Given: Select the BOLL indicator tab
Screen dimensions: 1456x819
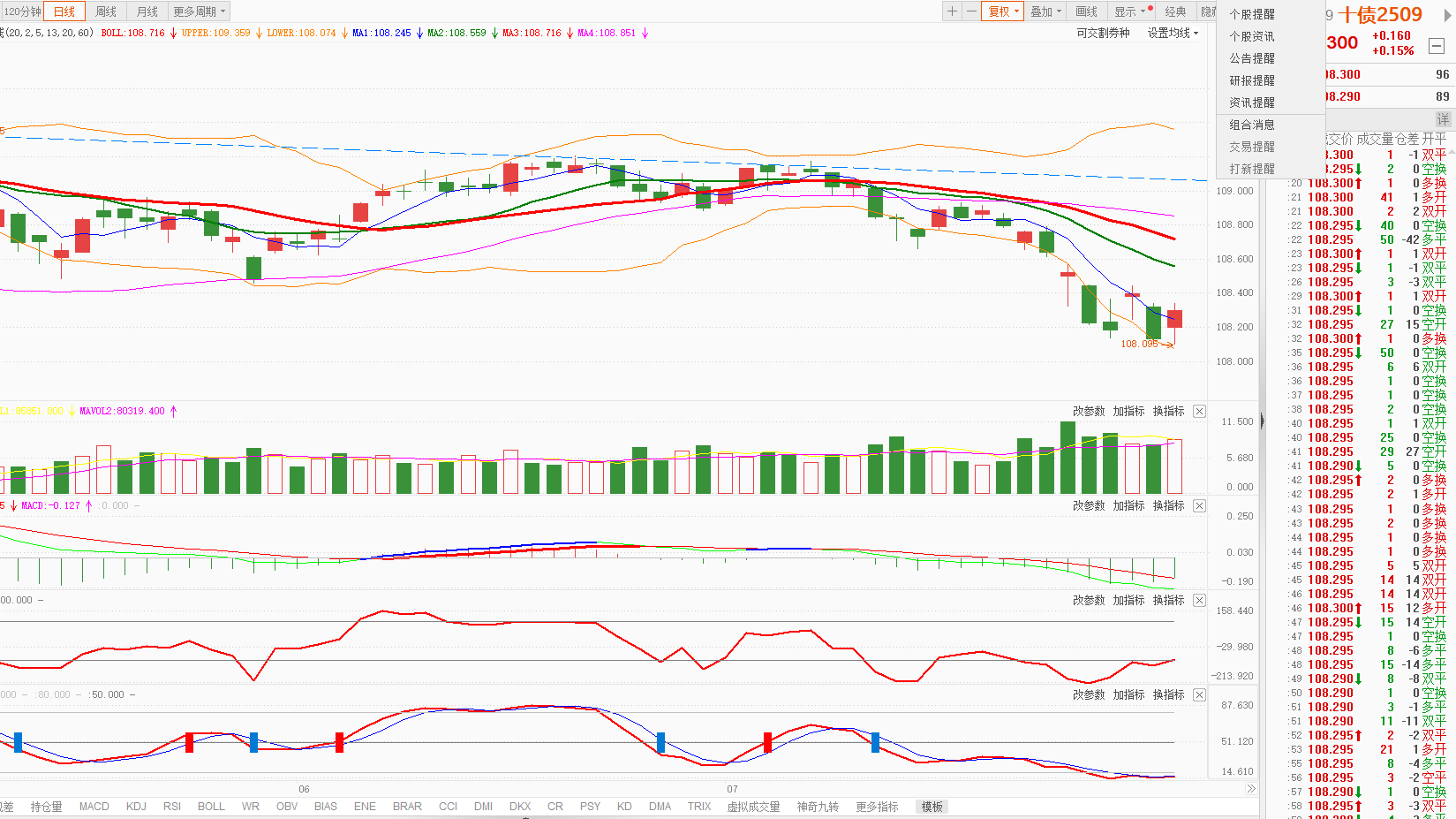Looking at the screenshot, I should 211,807.
